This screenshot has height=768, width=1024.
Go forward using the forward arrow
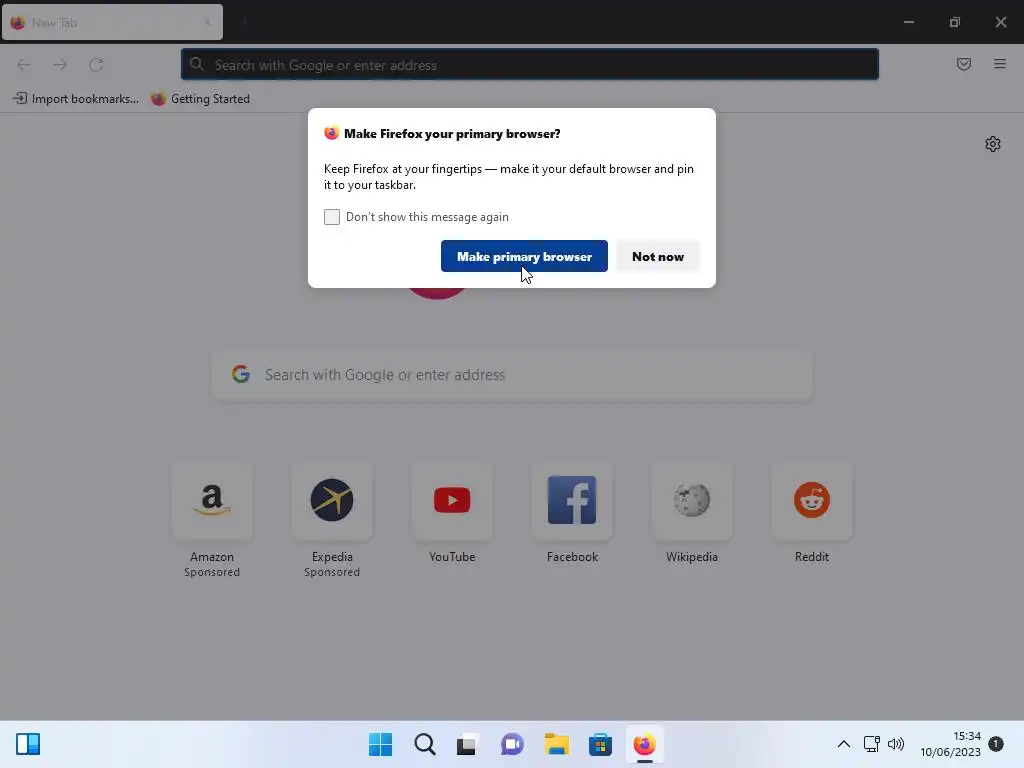pyautogui.click(x=60, y=65)
